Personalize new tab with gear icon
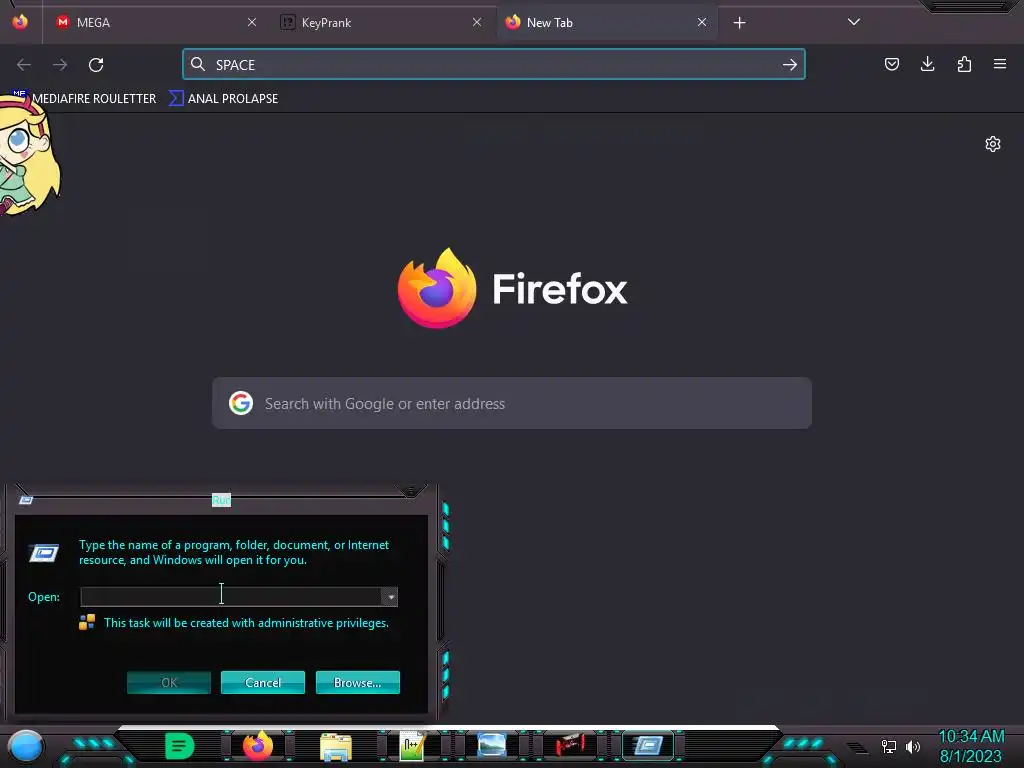The width and height of the screenshot is (1024, 768). (993, 144)
